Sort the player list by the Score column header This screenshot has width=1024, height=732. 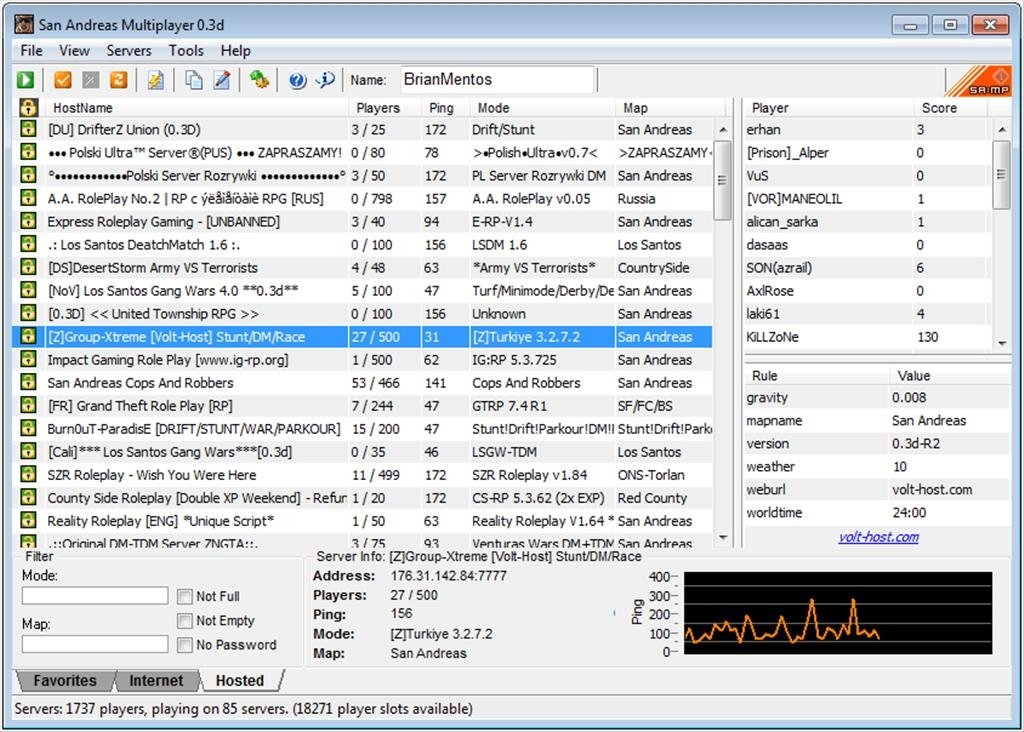click(x=950, y=108)
